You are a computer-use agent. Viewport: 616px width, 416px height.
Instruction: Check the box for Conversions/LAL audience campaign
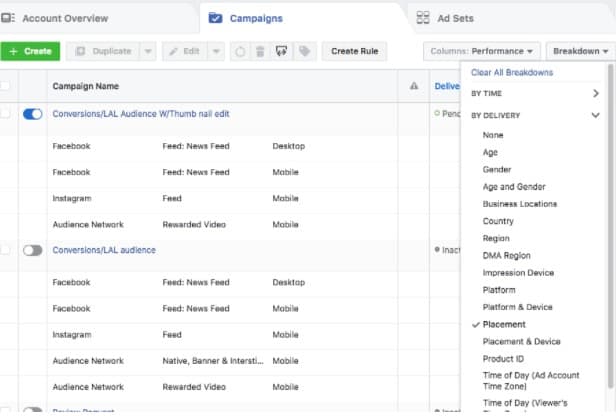point(5,250)
